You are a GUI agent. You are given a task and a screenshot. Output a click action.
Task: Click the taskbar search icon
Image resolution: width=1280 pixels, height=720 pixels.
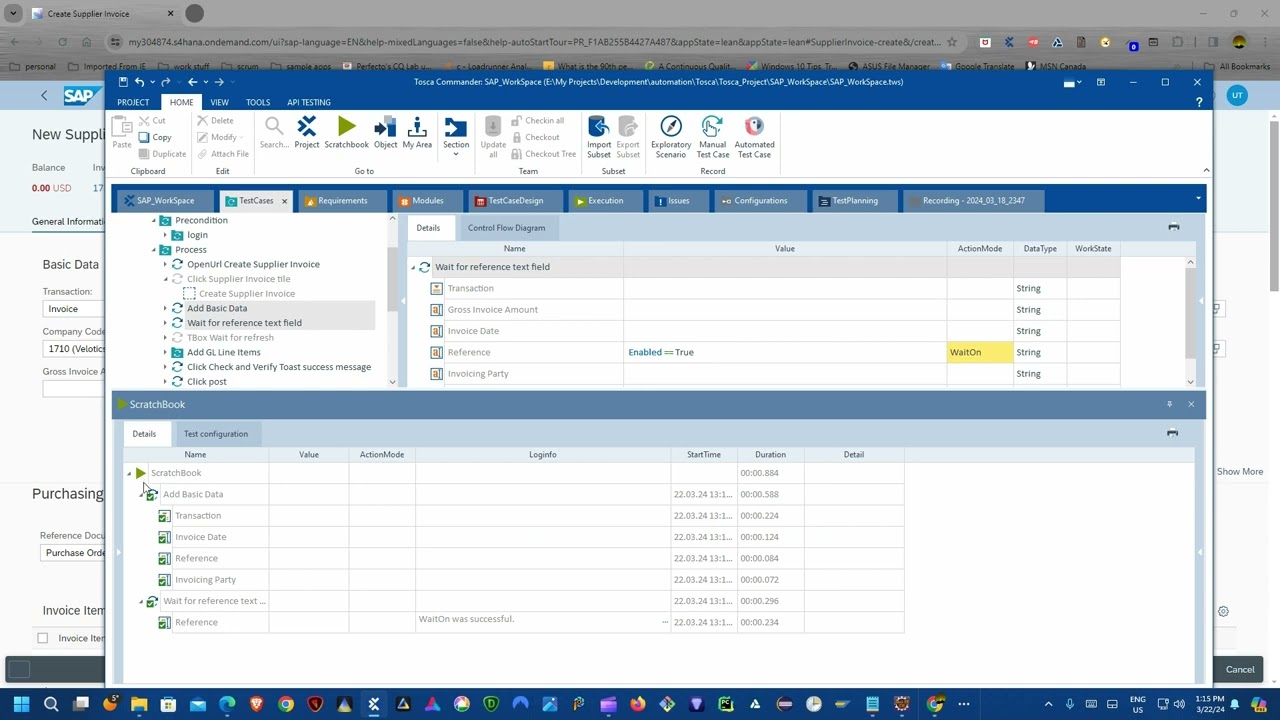51,704
